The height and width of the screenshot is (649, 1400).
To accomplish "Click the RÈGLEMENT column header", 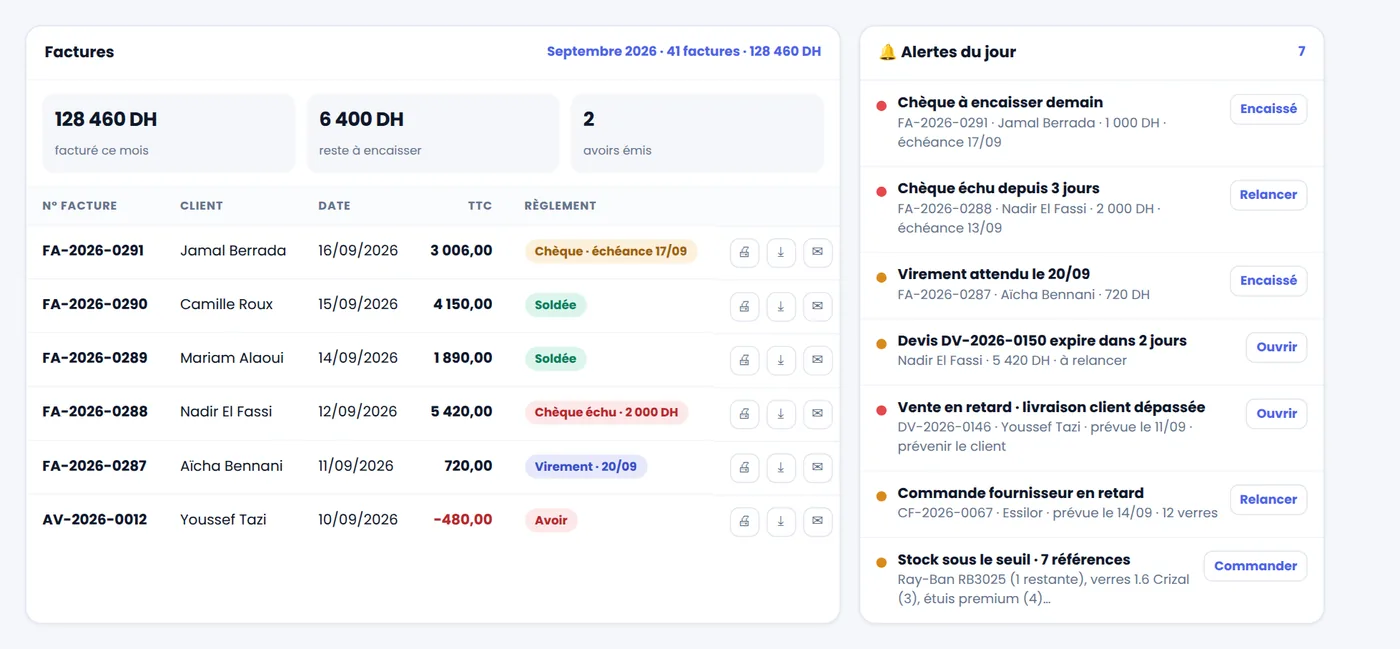I will click(x=560, y=206).
